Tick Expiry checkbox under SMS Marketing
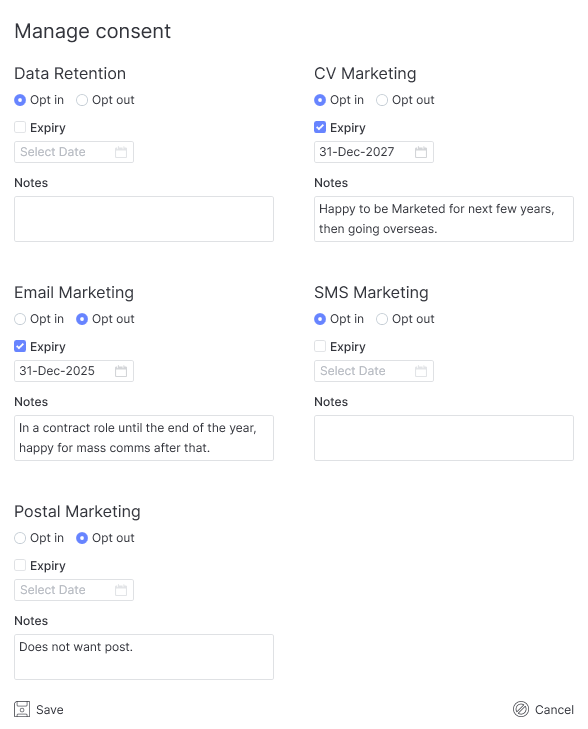The image size is (588, 729). coord(320,346)
